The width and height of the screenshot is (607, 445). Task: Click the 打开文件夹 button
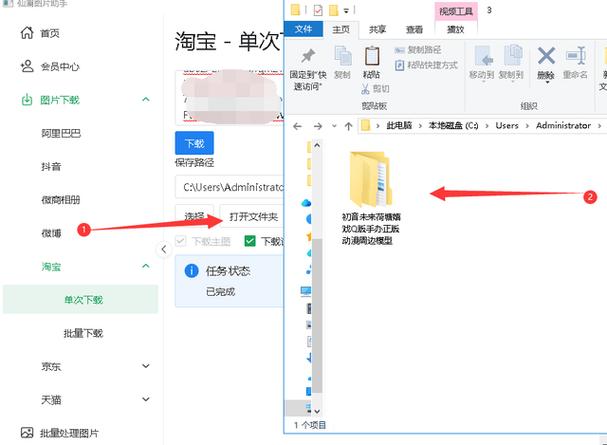[253, 216]
